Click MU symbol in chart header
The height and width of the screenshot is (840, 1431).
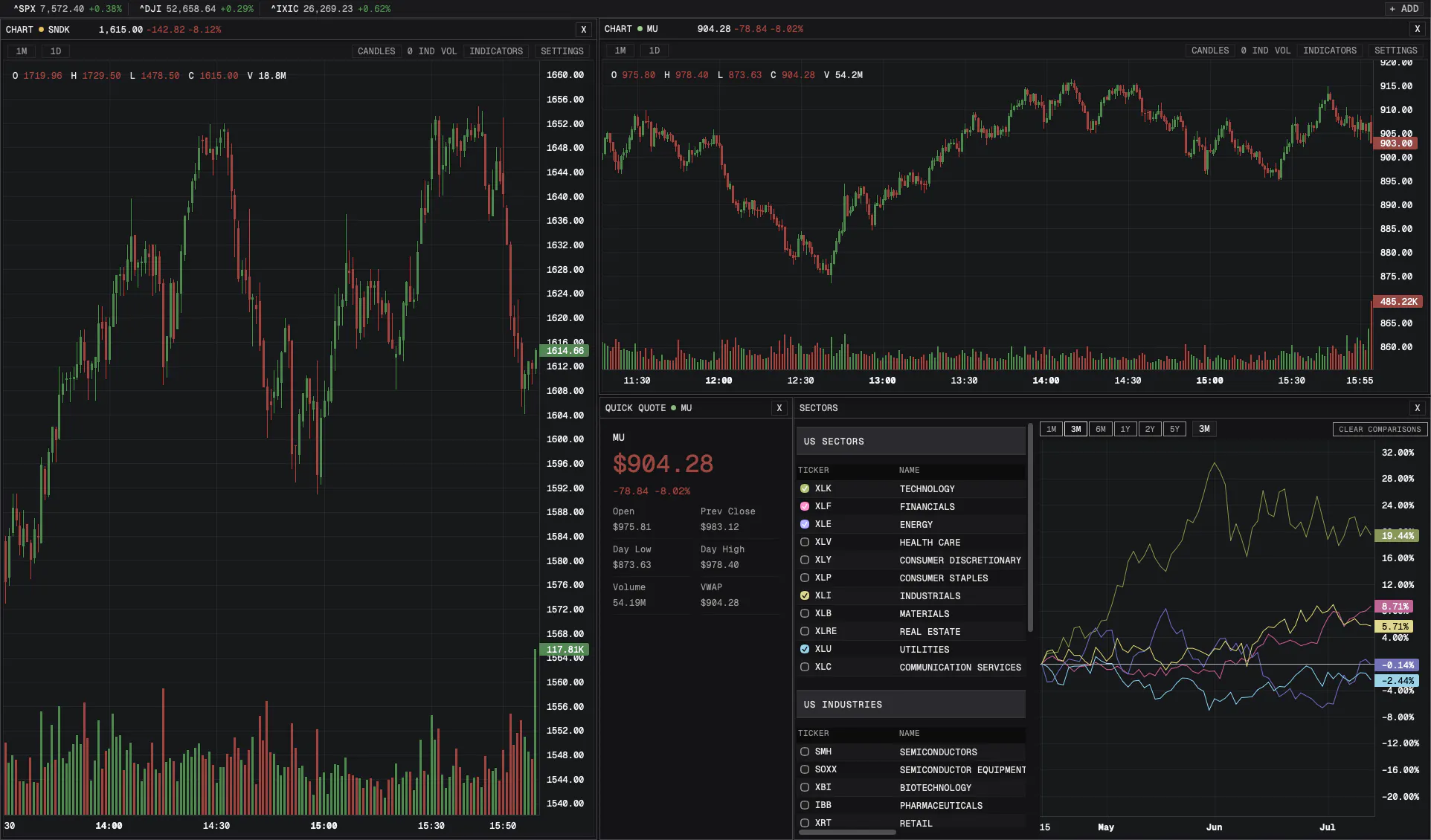[x=652, y=29]
